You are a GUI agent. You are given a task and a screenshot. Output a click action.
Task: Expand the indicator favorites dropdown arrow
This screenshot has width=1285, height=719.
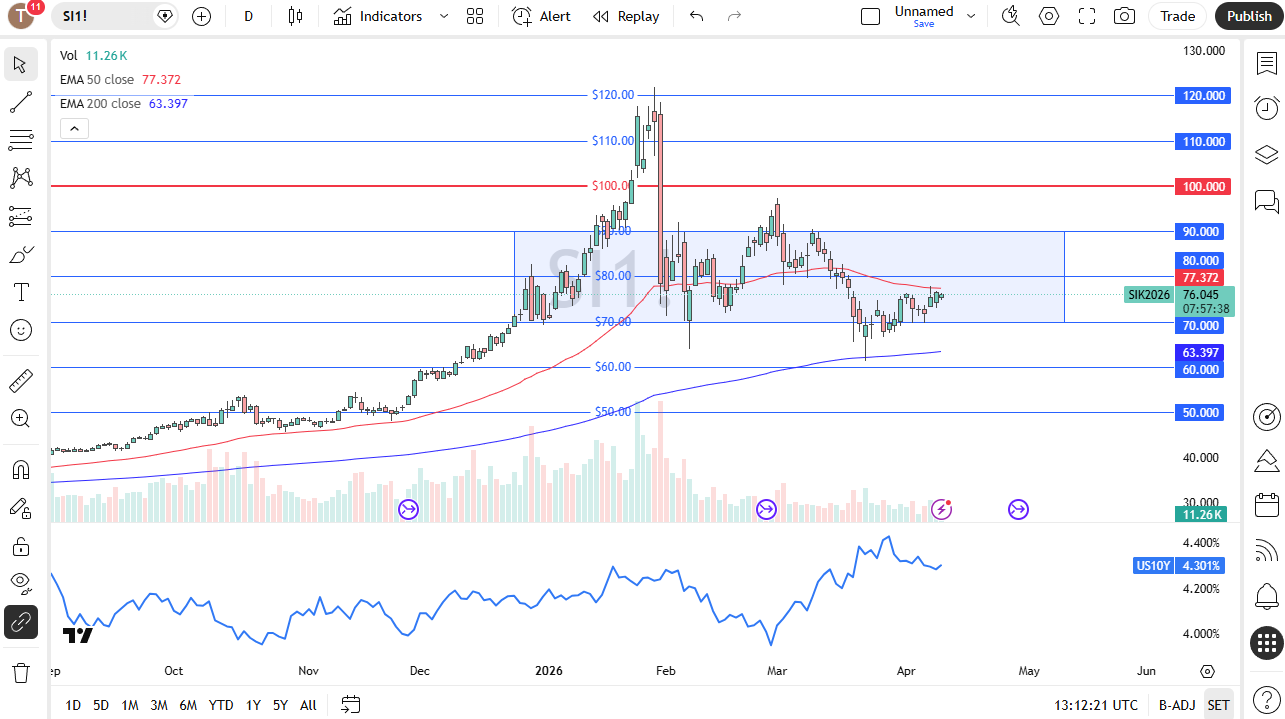pyautogui.click(x=444, y=16)
